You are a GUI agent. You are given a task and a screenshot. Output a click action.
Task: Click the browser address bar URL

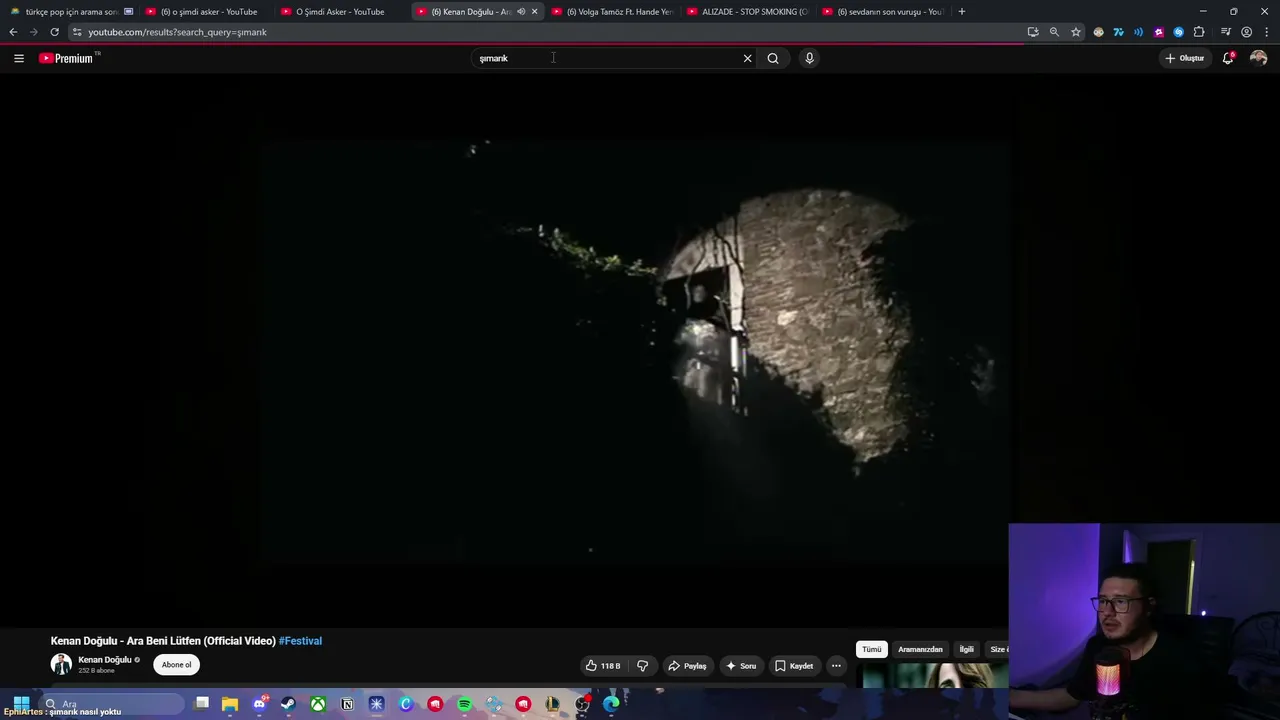pyautogui.click(x=177, y=32)
